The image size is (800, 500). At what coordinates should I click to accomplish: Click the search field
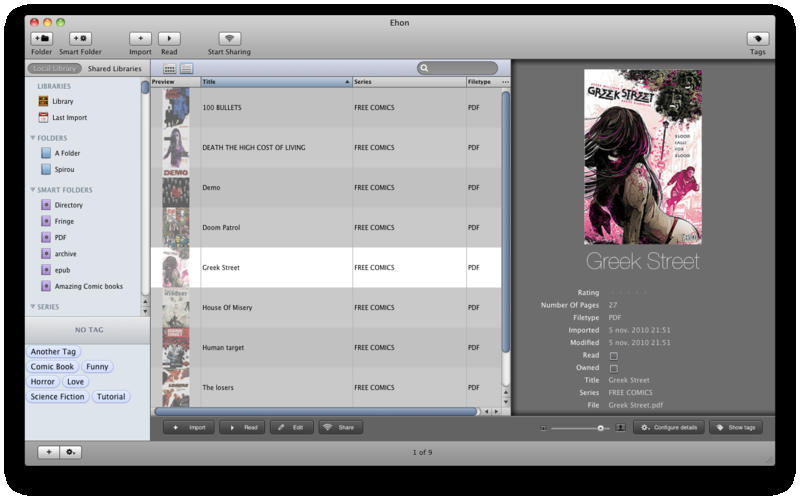tap(458, 68)
